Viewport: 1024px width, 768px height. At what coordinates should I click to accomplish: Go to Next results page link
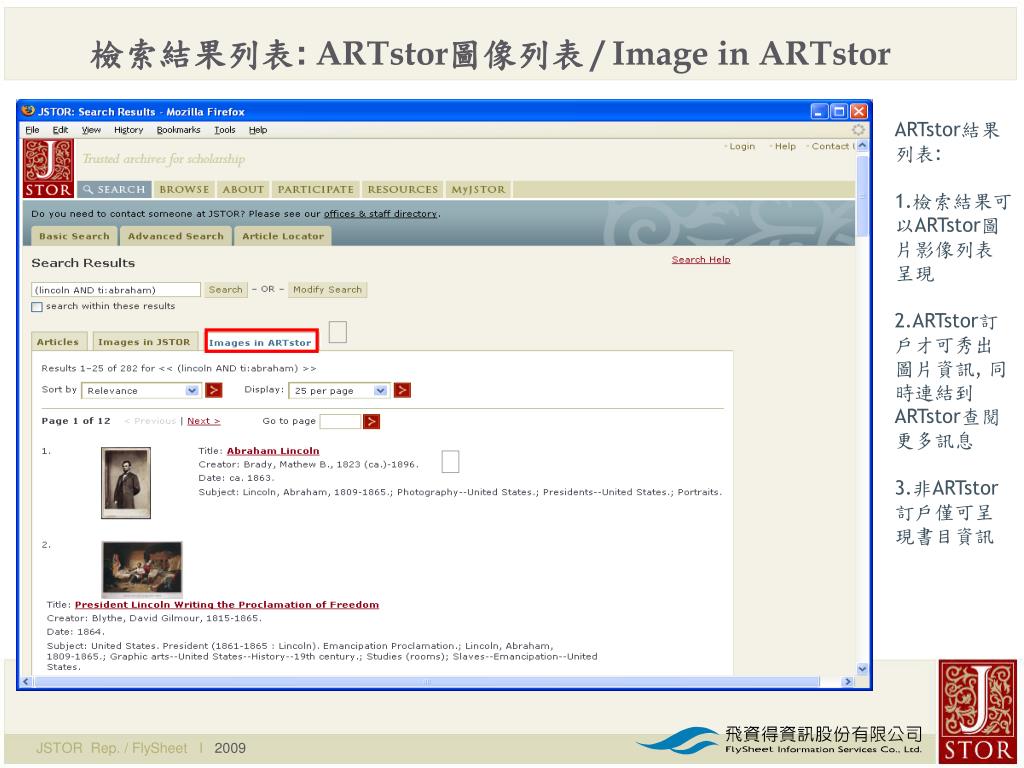coord(203,421)
